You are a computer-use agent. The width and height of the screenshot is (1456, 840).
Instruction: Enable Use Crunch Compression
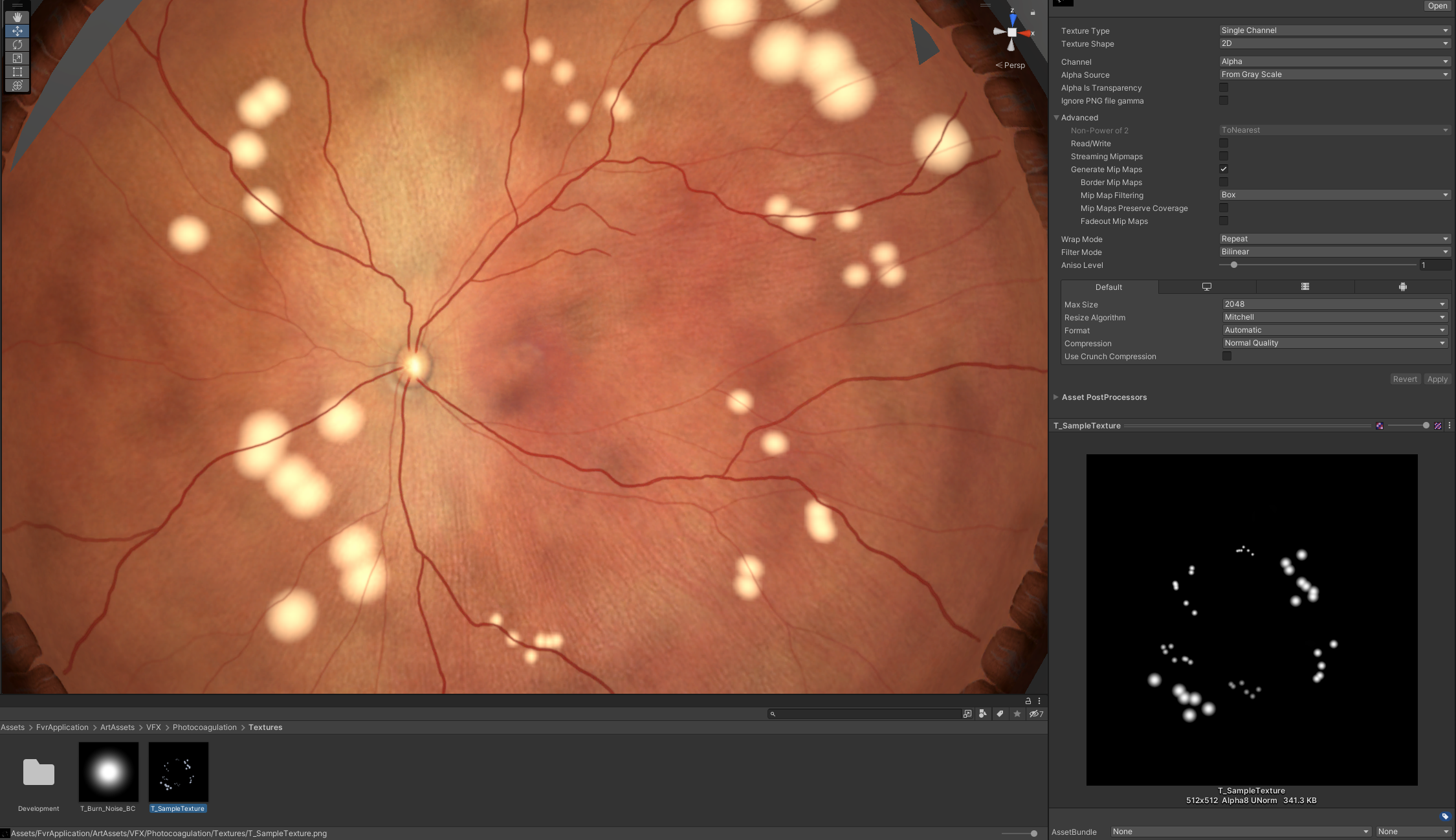click(1227, 356)
